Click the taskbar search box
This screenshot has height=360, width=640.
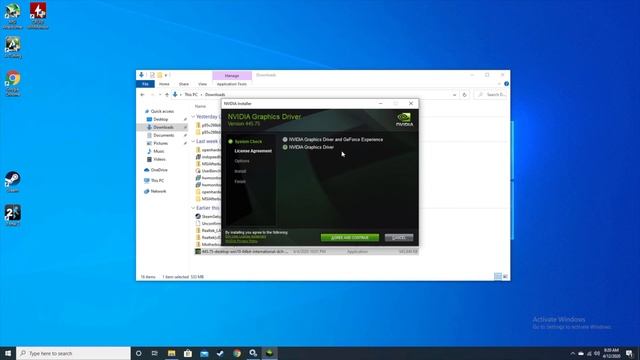73,353
